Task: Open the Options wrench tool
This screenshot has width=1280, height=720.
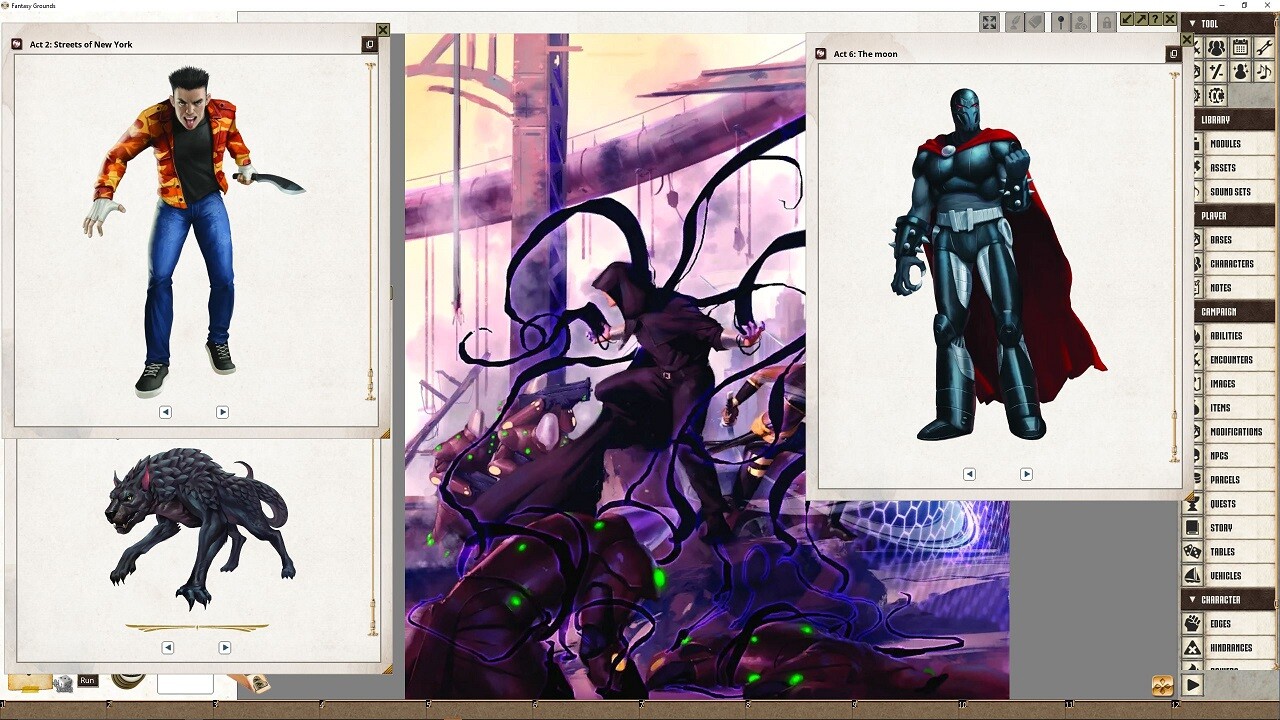Action: (1264, 46)
